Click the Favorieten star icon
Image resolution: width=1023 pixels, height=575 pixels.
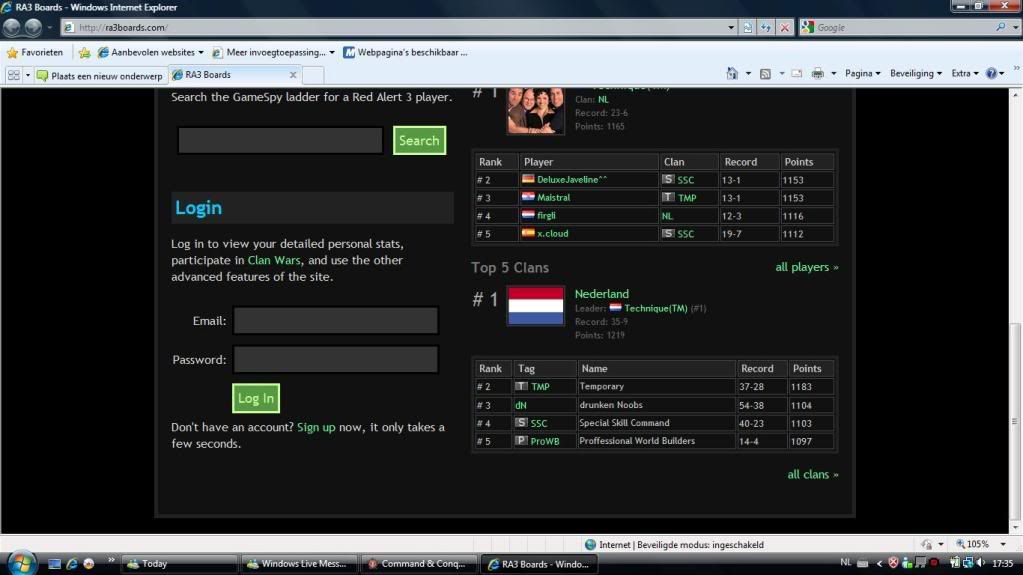pyautogui.click(x=12, y=52)
